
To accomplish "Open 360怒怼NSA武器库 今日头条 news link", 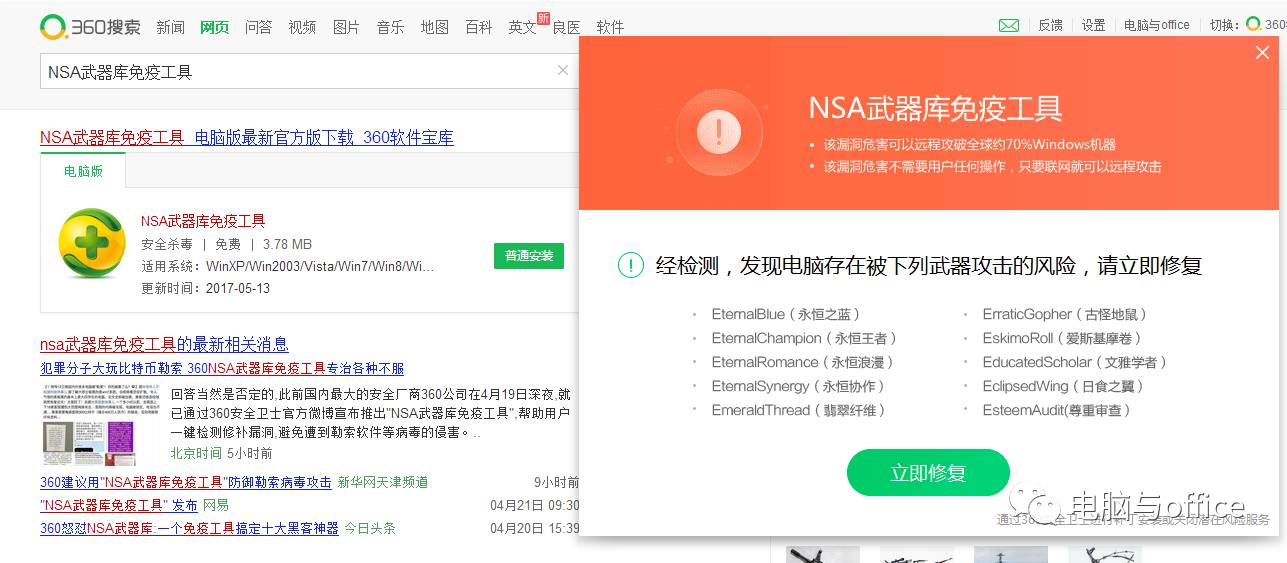I will click(189, 528).
